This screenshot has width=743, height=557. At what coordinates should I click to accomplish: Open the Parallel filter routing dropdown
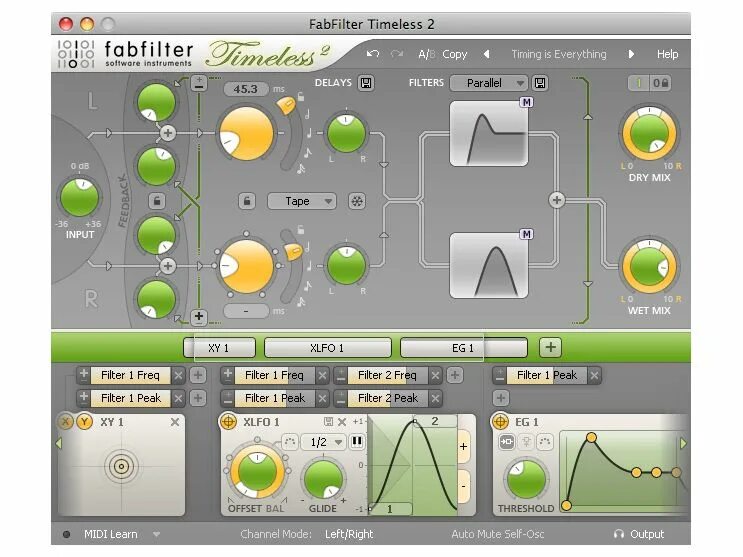(489, 83)
